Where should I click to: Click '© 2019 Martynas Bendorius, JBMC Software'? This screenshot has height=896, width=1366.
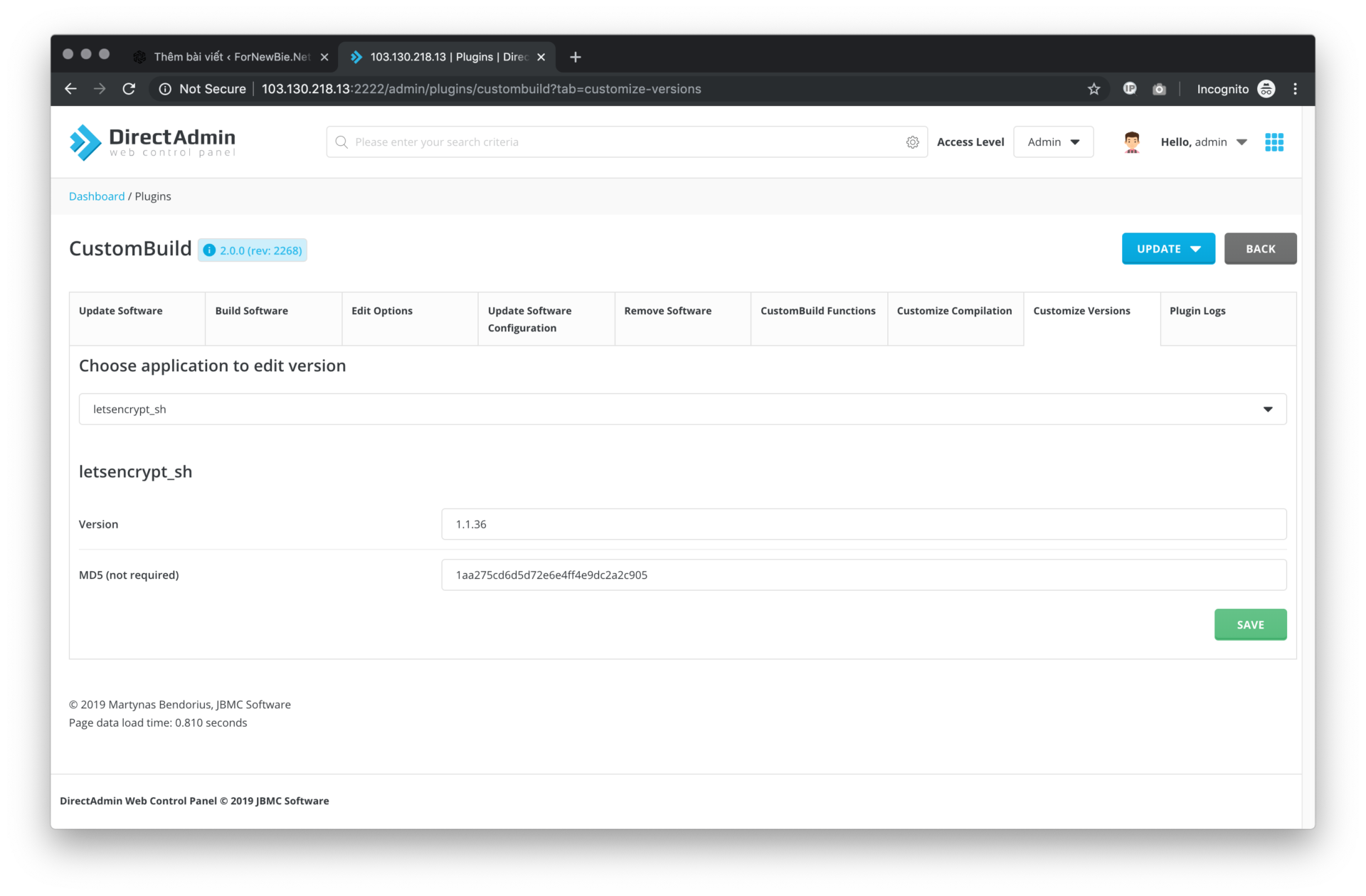[180, 705]
